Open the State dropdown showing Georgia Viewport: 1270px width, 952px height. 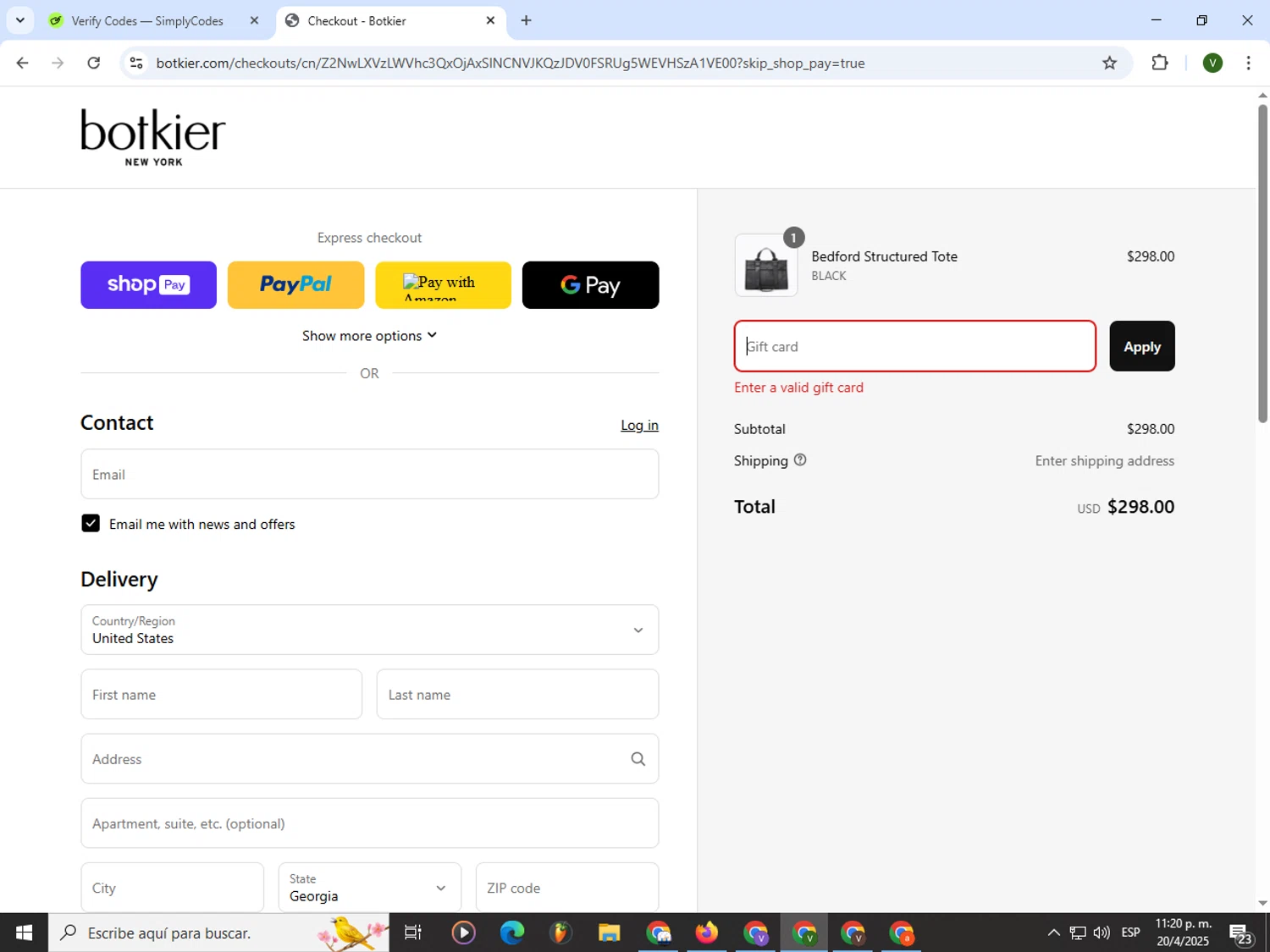click(369, 887)
